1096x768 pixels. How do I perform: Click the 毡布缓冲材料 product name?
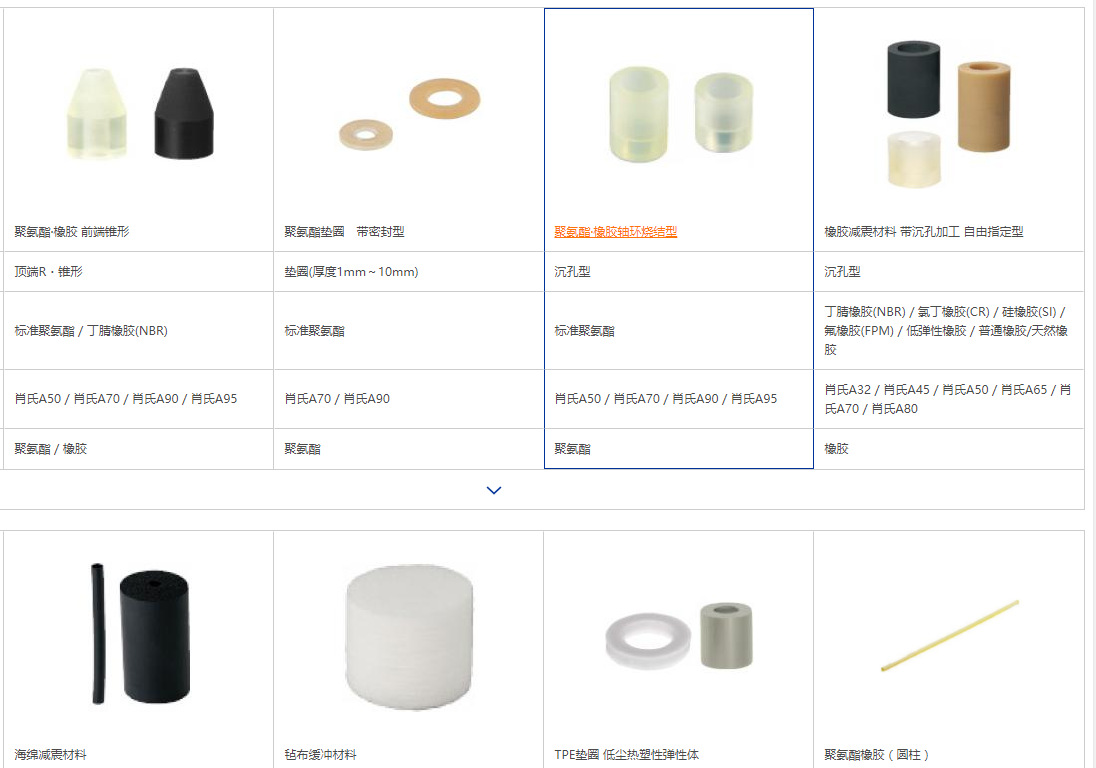pos(320,754)
